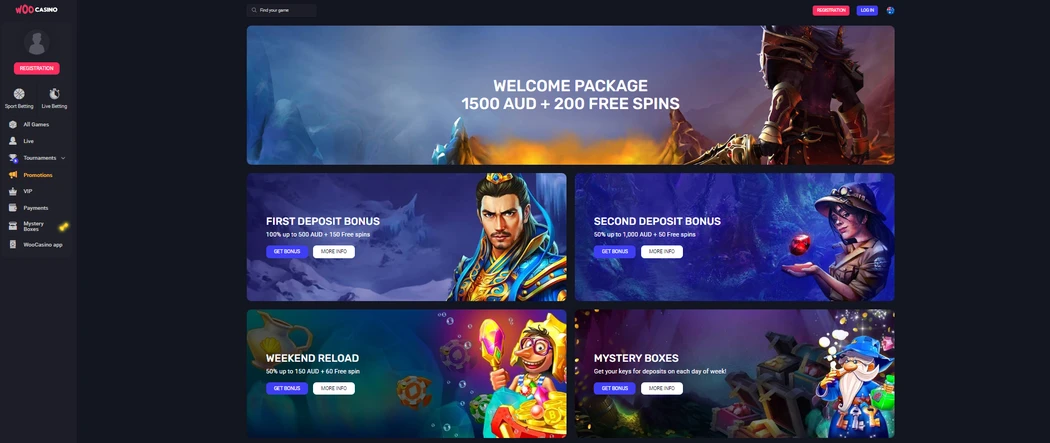The image size is (1050, 443).
Task: Open Live Betting stopwatch icon
Action: click(x=54, y=94)
